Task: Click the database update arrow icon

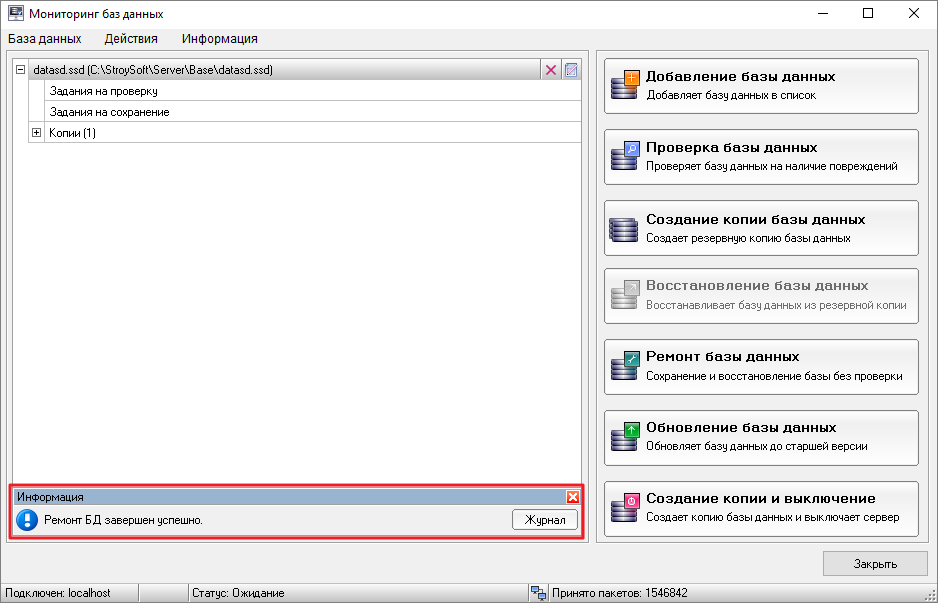Action: 624,437
